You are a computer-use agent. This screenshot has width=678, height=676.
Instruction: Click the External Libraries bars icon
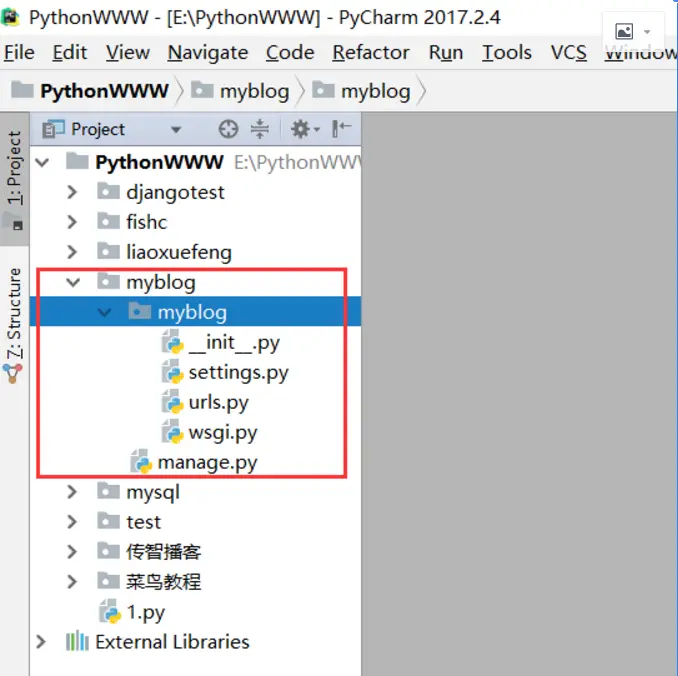[x=77, y=641]
